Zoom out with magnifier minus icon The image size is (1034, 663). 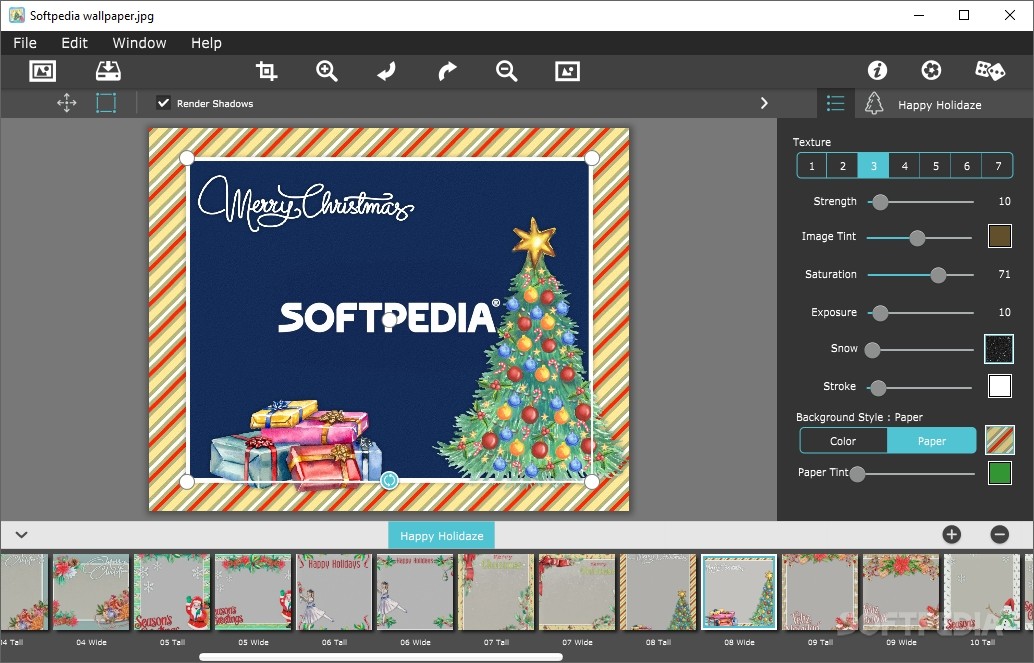pos(506,71)
